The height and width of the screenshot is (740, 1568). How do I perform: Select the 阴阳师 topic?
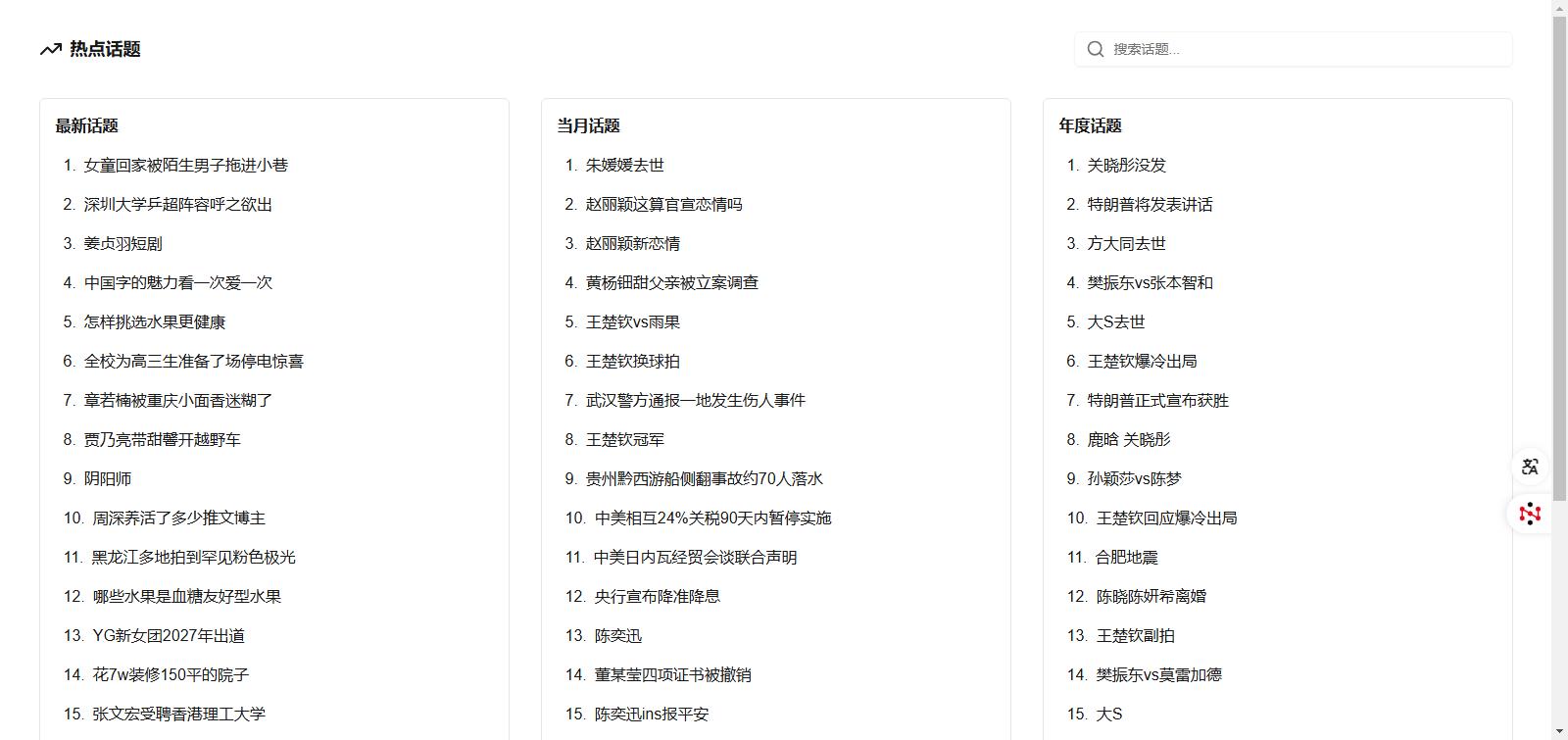[x=107, y=479]
